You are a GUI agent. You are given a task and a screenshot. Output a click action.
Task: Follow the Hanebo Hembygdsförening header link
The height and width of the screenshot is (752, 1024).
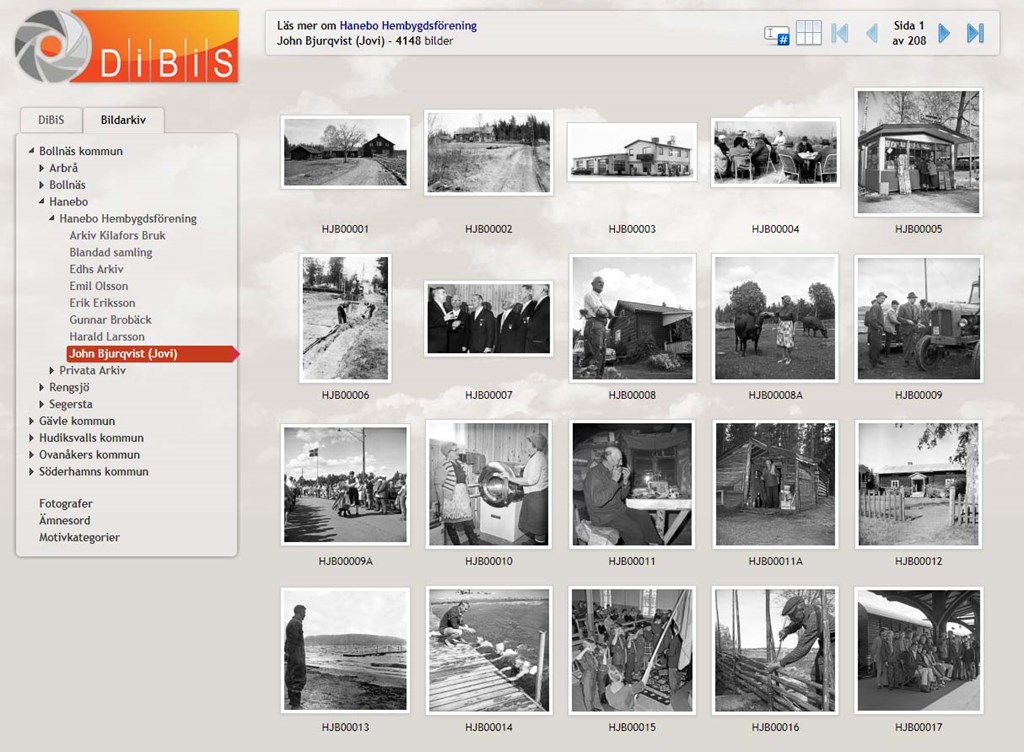[408, 25]
